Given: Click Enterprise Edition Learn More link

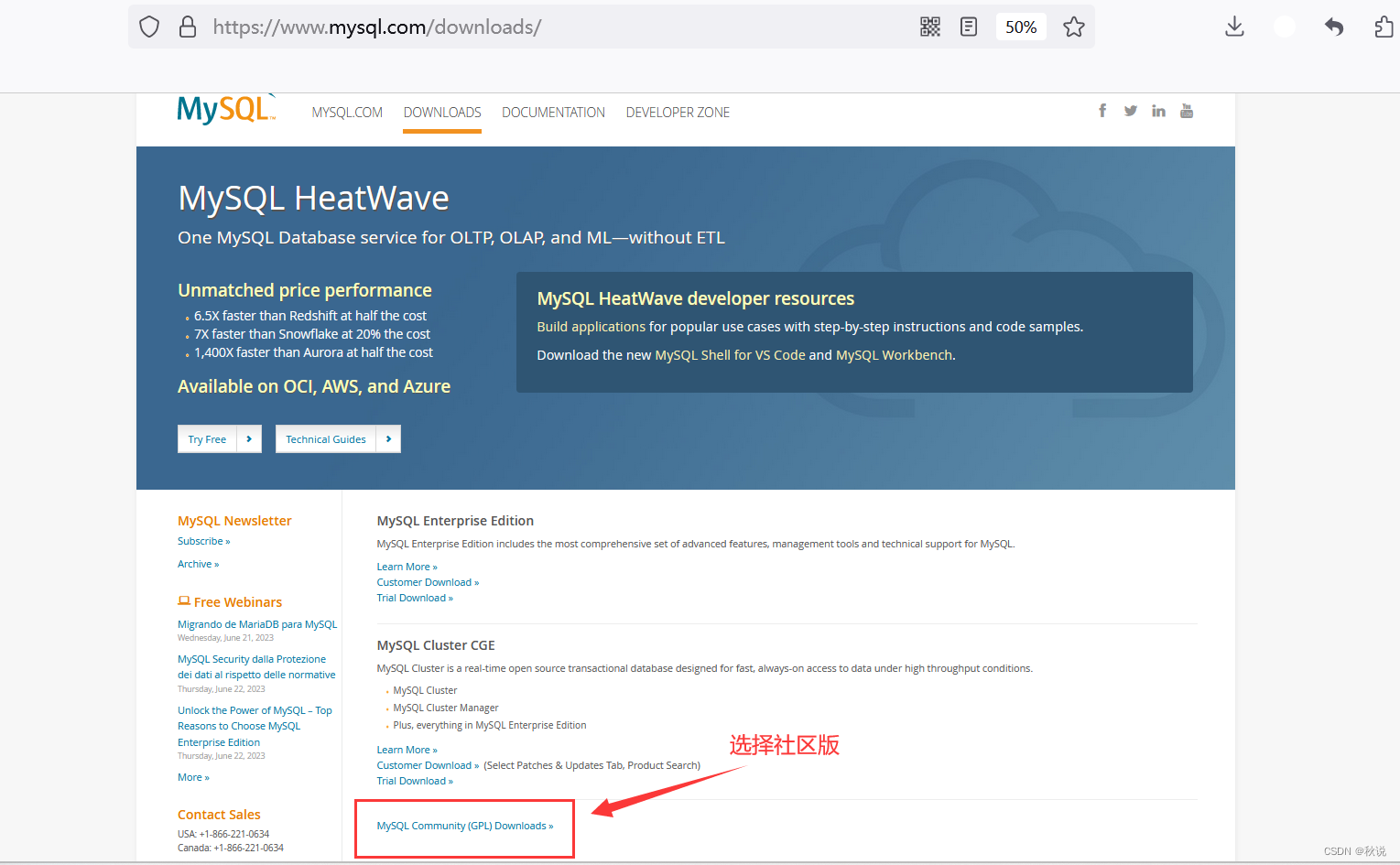Looking at the screenshot, I should point(407,567).
